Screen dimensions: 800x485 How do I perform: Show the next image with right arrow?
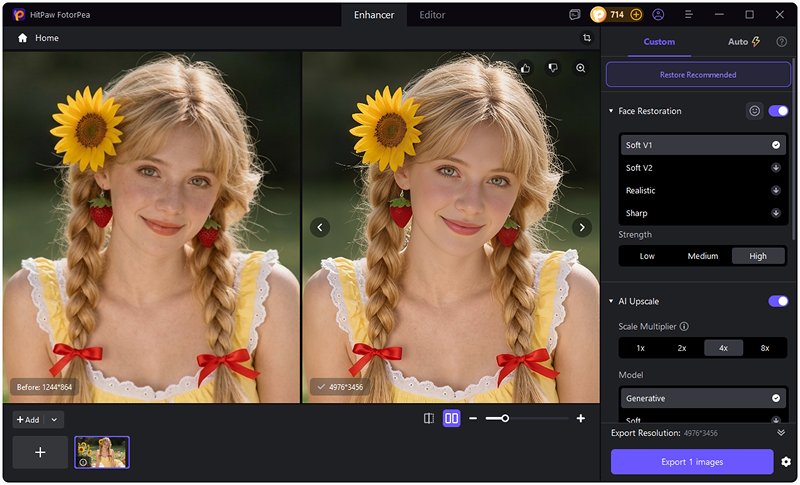[582, 227]
